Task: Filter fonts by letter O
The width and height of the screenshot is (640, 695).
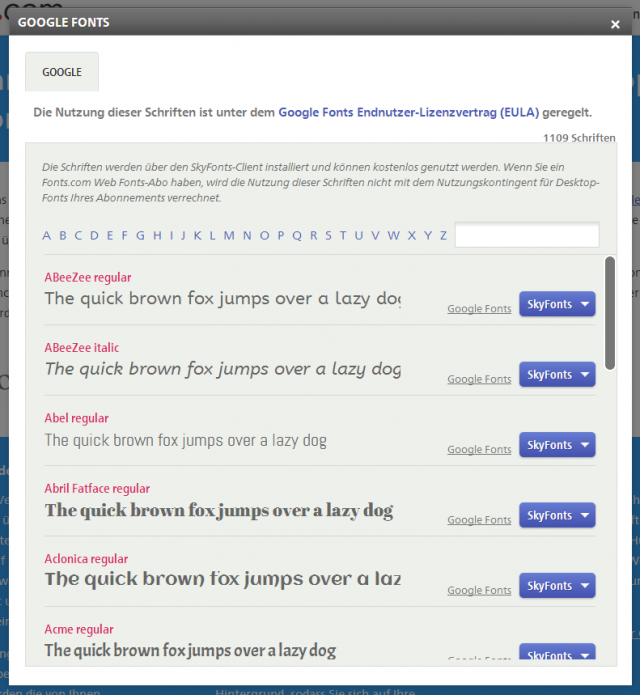Action: point(265,235)
